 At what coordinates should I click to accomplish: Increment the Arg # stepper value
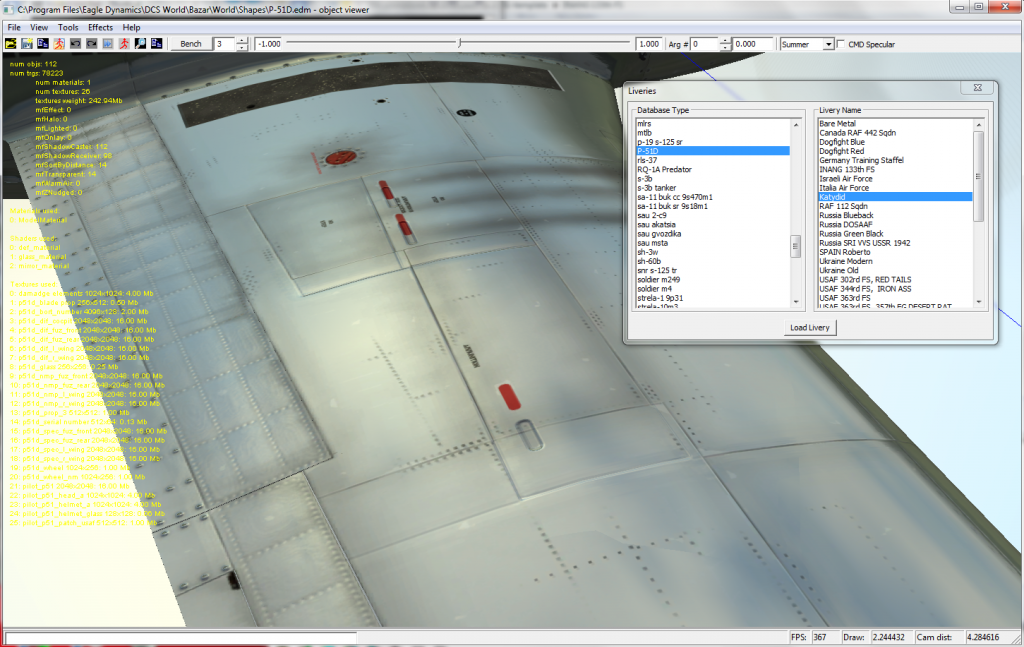click(723, 41)
